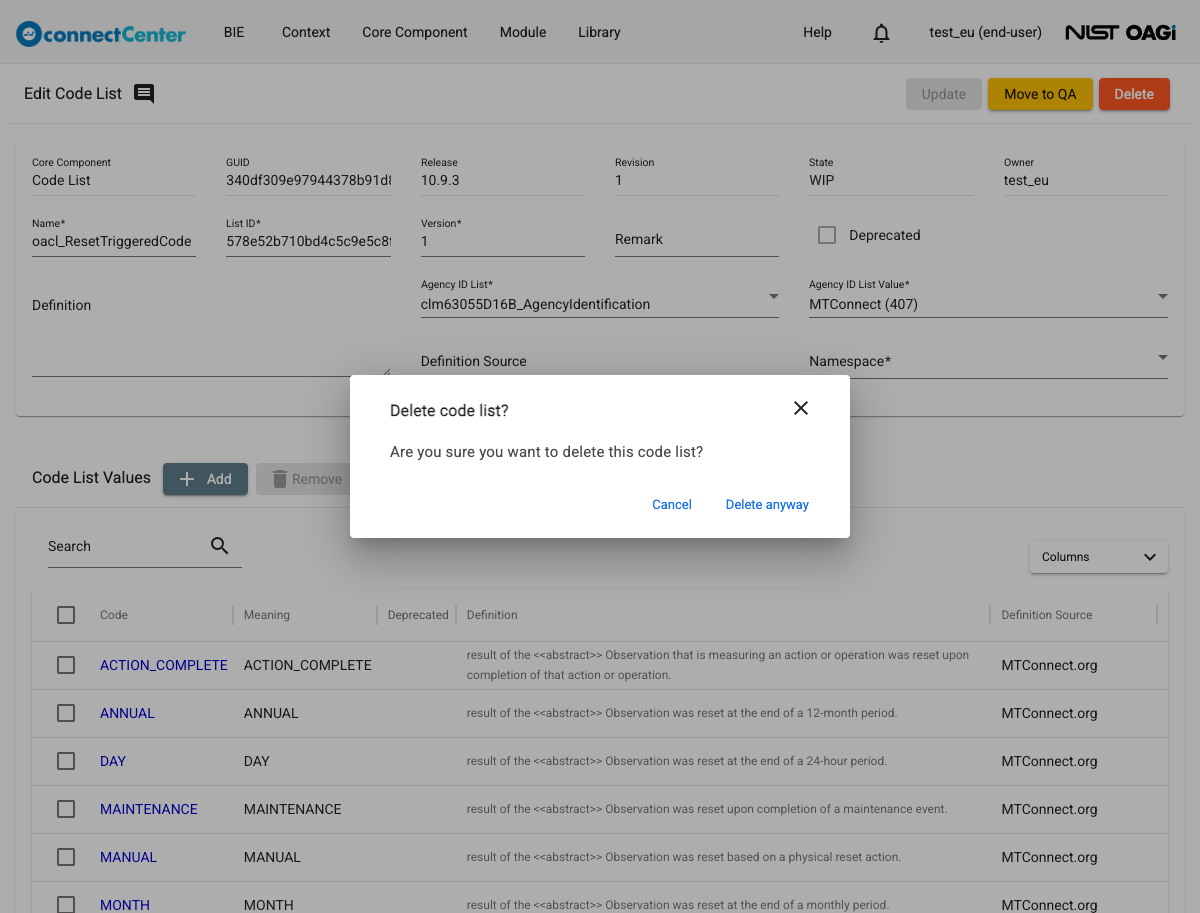1200x913 pixels.
Task: Click the List ID input field
Action: tap(308, 241)
